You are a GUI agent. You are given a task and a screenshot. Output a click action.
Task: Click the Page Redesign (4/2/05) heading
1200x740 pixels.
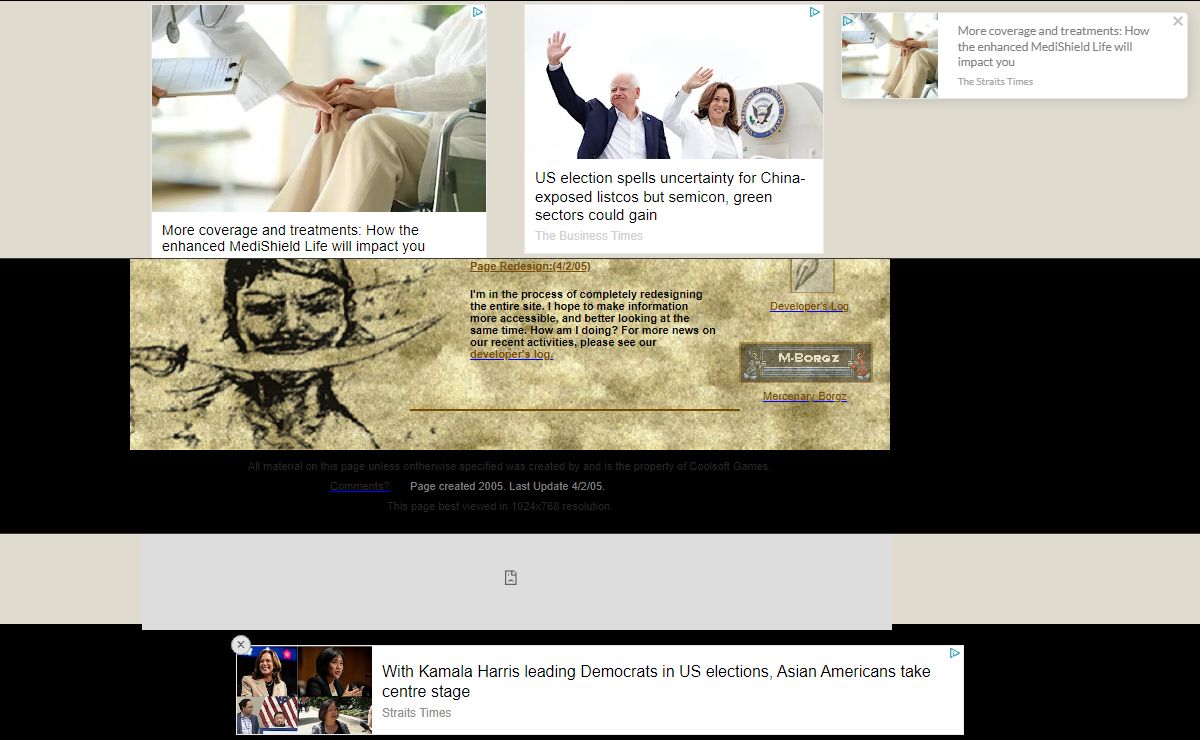[x=530, y=266]
